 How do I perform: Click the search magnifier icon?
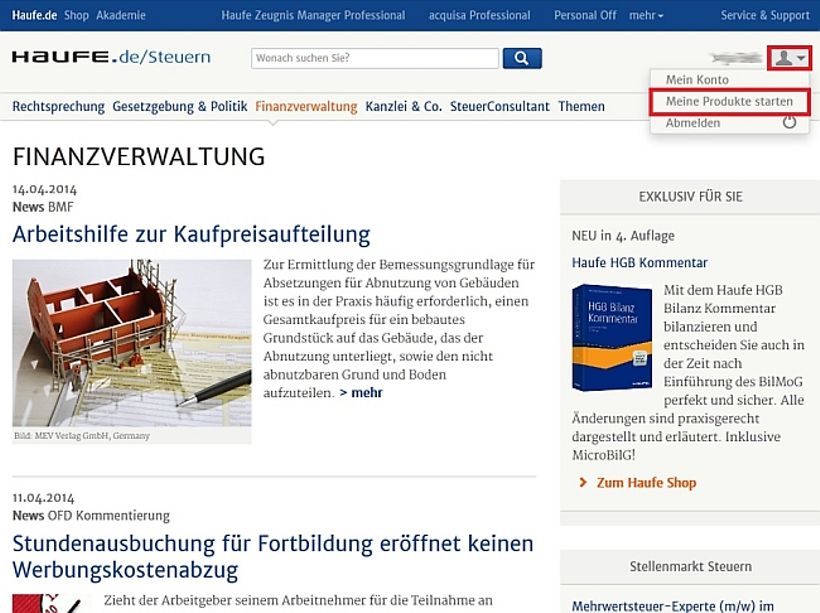pyautogui.click(x=522, y=58)
